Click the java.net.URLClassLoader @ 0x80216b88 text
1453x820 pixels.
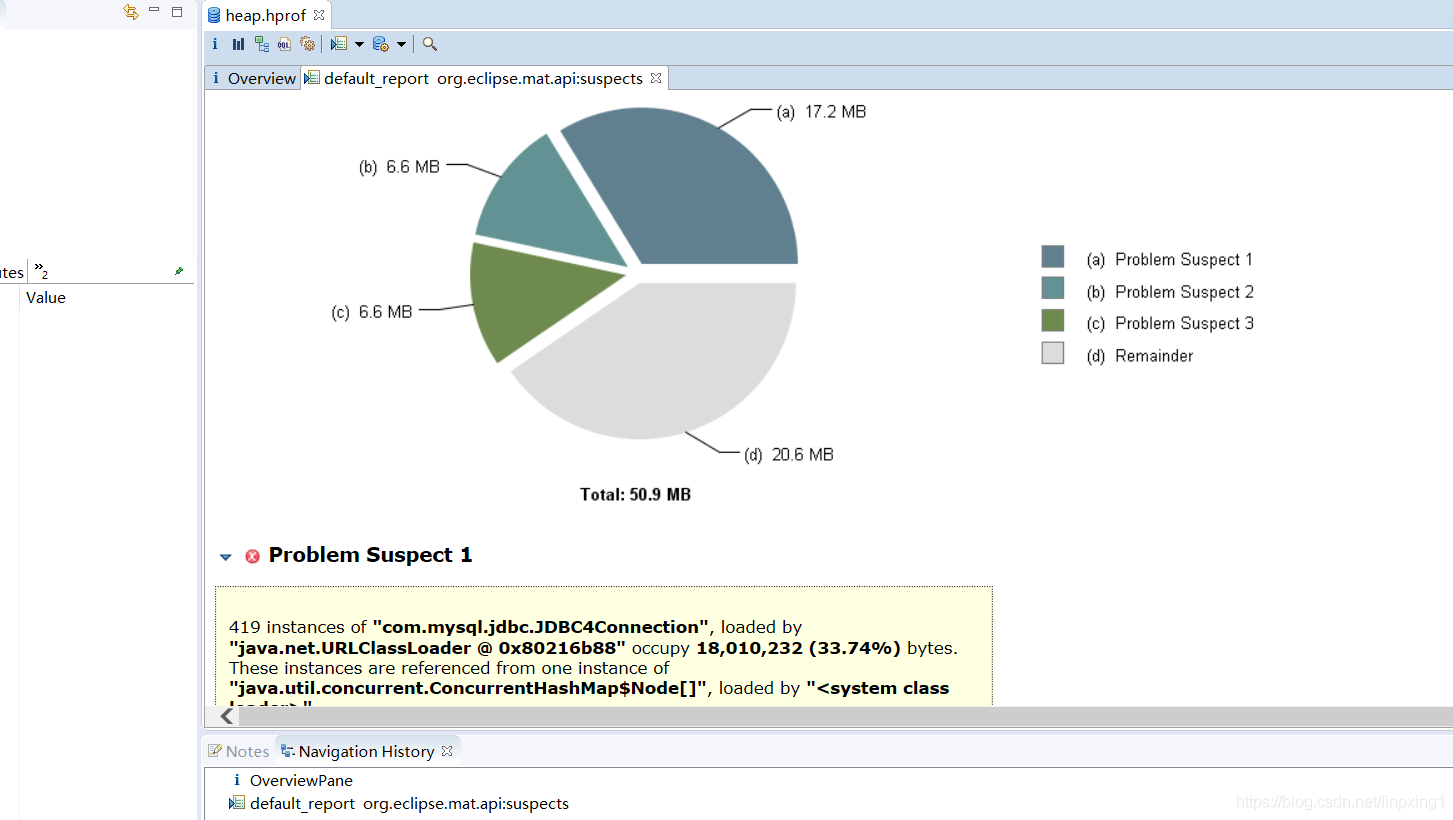[428, 648]
